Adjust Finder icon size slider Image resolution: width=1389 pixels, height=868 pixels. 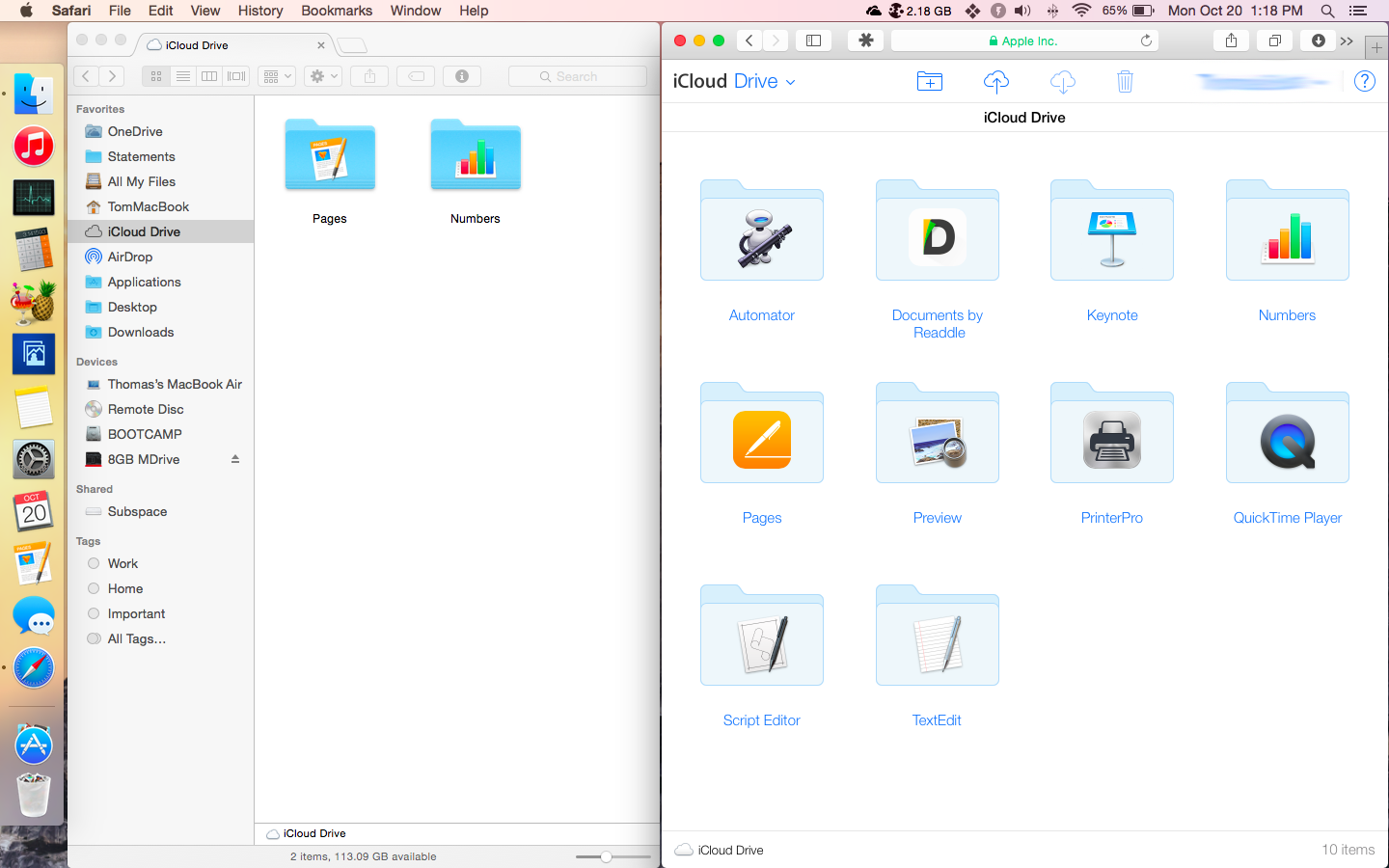[x=606, y=856]
